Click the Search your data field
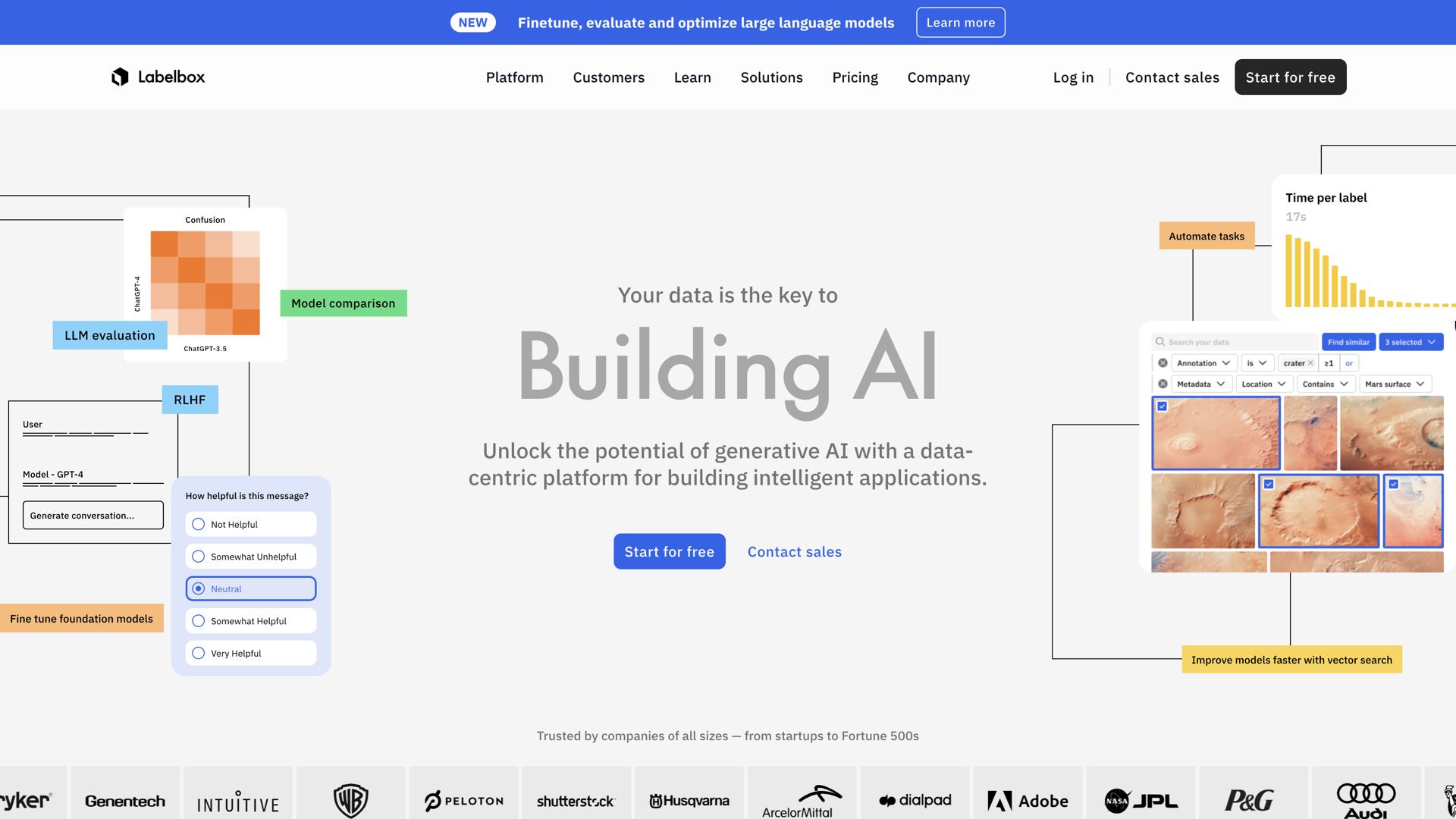This screenshot has height=819, width=1456. pos(1240,342)
